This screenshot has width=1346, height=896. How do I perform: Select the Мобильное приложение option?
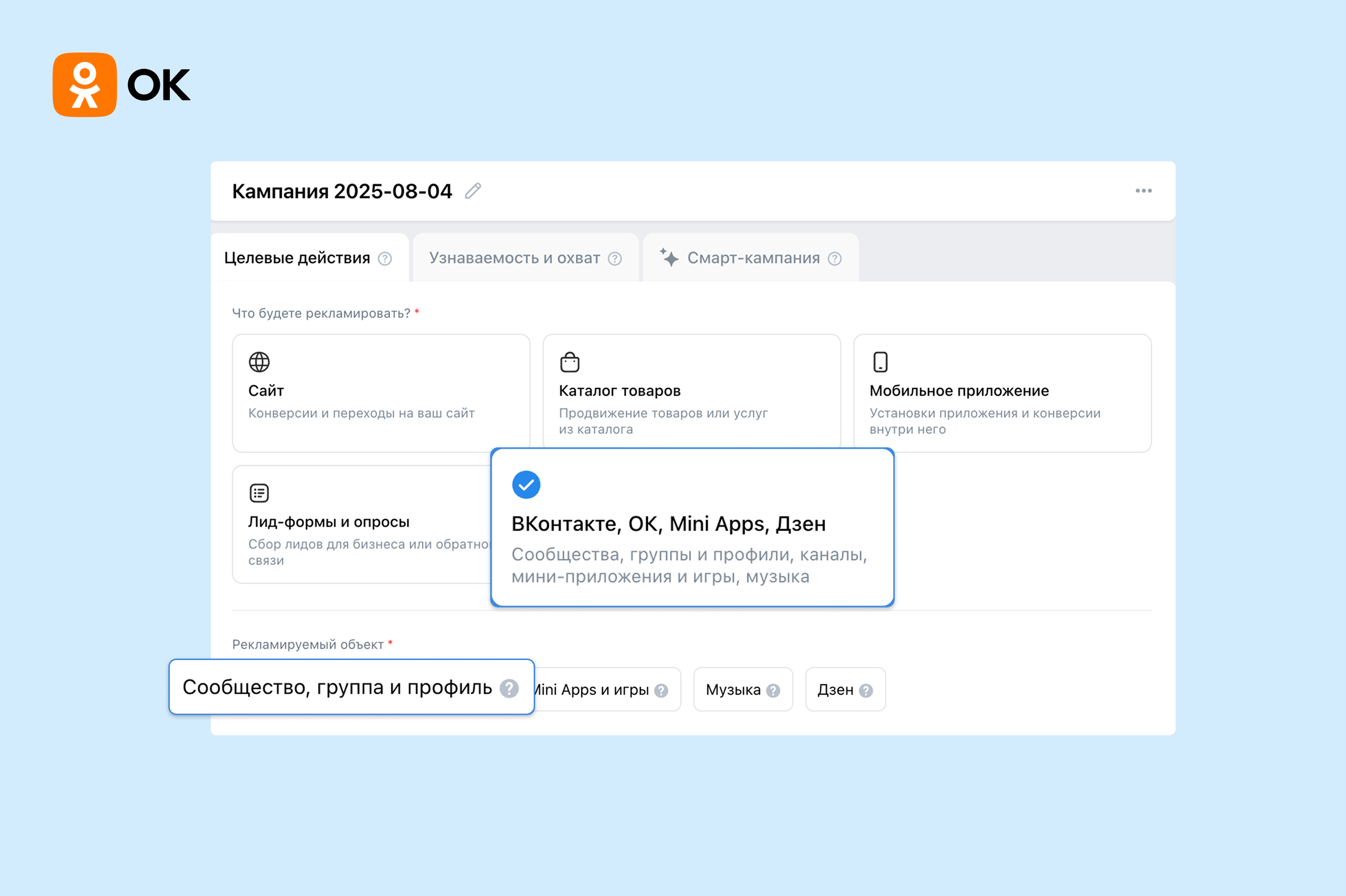click(1003, 393)
